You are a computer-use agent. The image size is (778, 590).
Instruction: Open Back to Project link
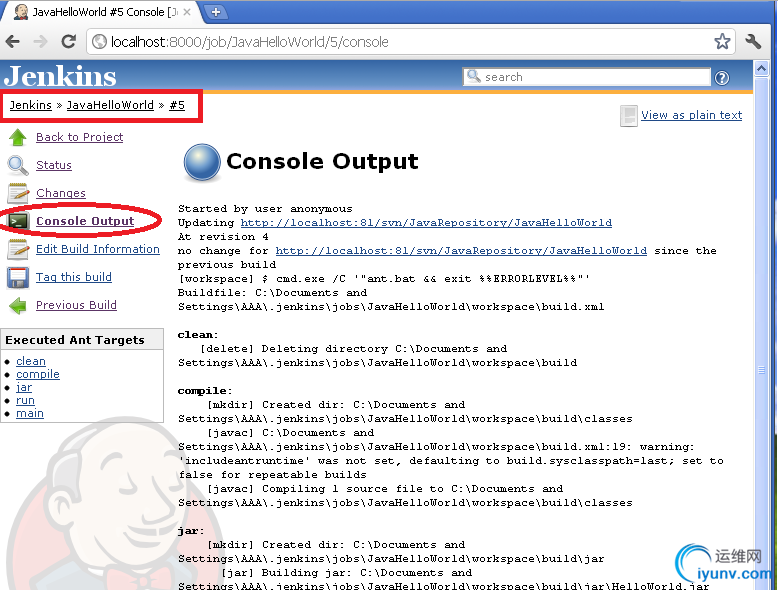79,137
